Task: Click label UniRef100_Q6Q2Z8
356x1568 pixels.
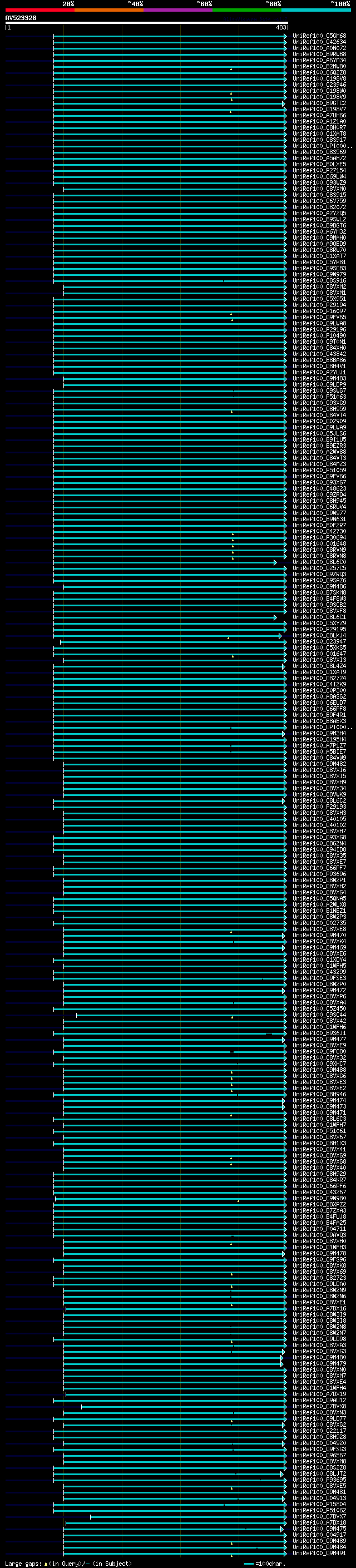Action: pyautogui.click(x=319, y=72)
